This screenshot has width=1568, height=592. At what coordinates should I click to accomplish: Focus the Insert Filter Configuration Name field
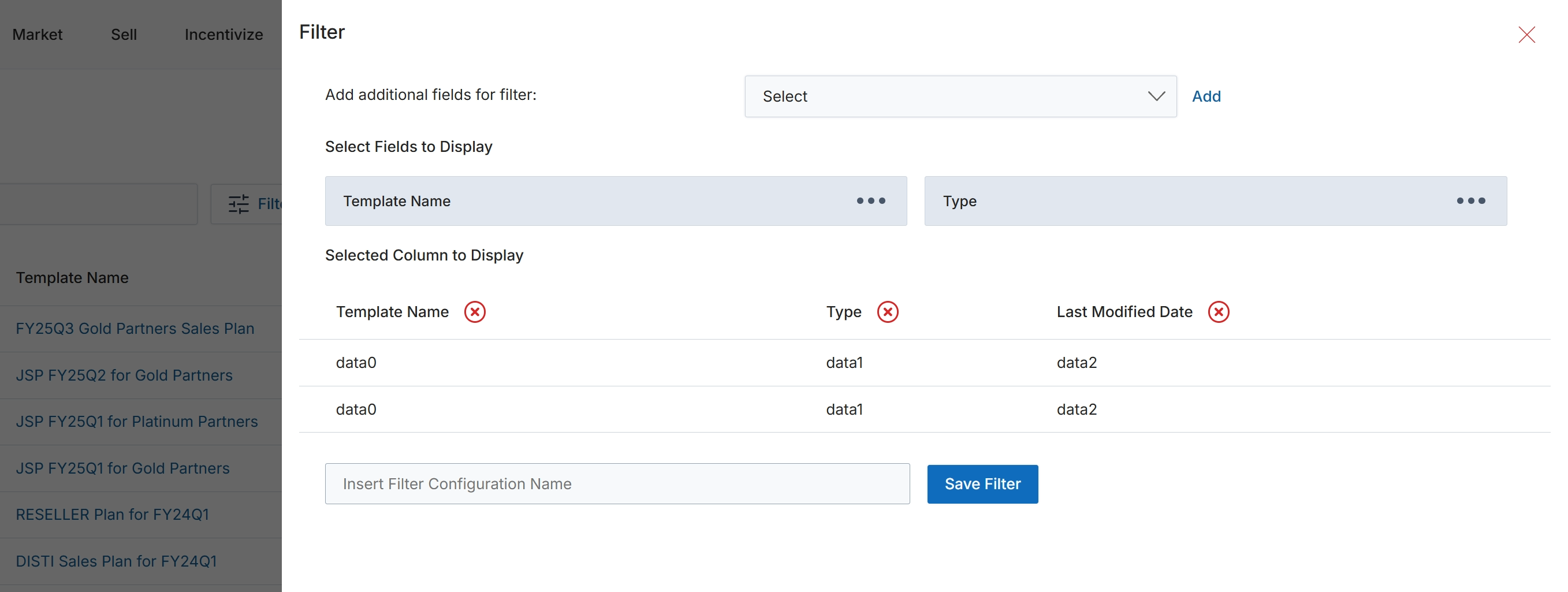point(617,483)
